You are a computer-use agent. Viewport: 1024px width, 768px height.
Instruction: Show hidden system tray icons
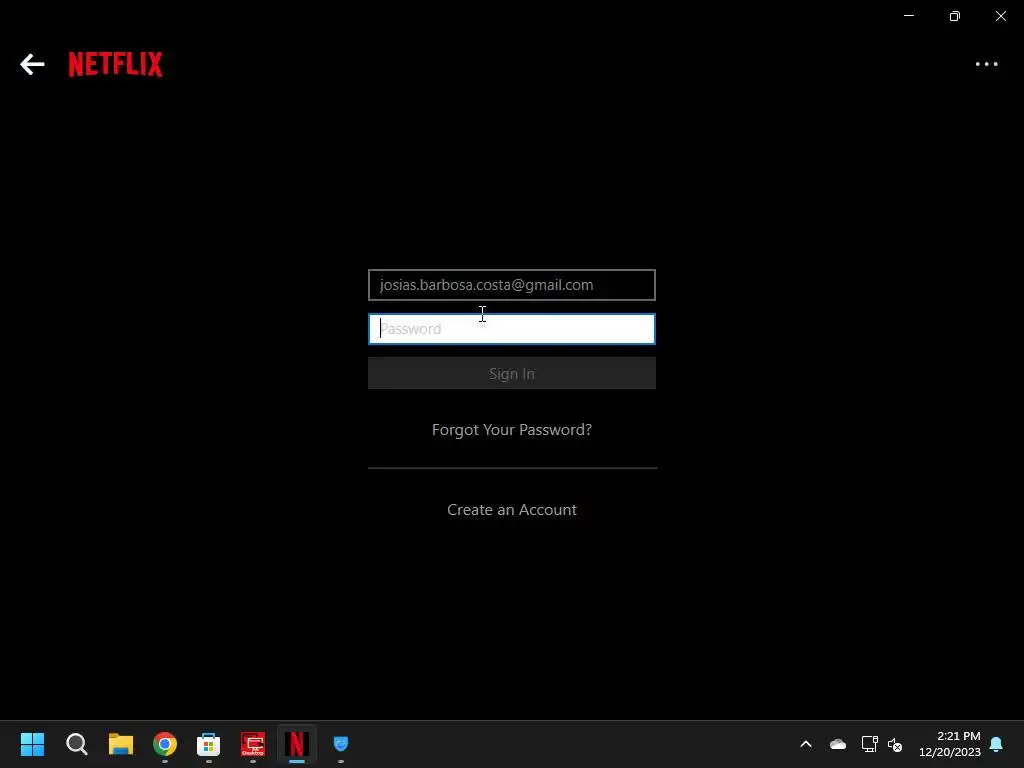coord(806,744)
